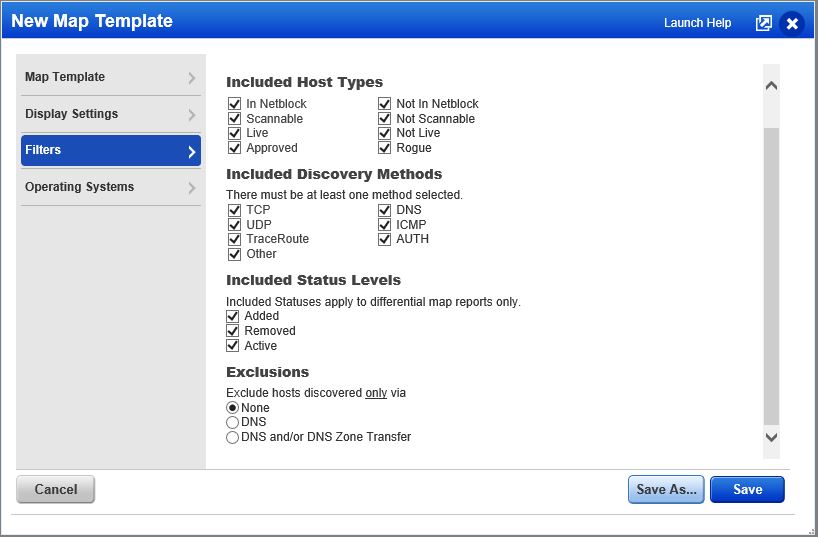Image resolution: width=818 pixels, height=537 pixels.
Task: Click the Save button
Action: point(747,489)
